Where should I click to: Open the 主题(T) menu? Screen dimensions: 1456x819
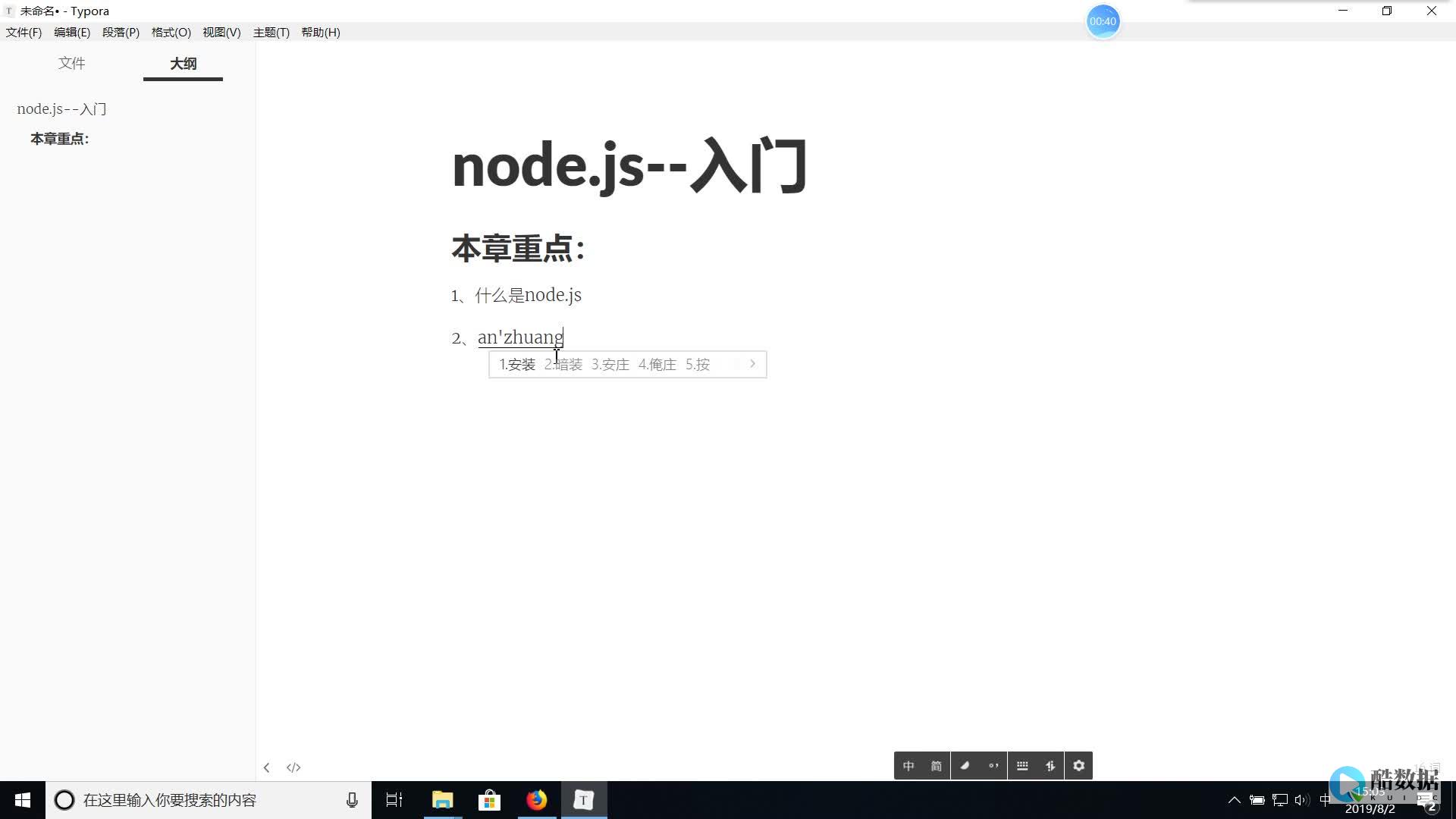pos(271,32)
